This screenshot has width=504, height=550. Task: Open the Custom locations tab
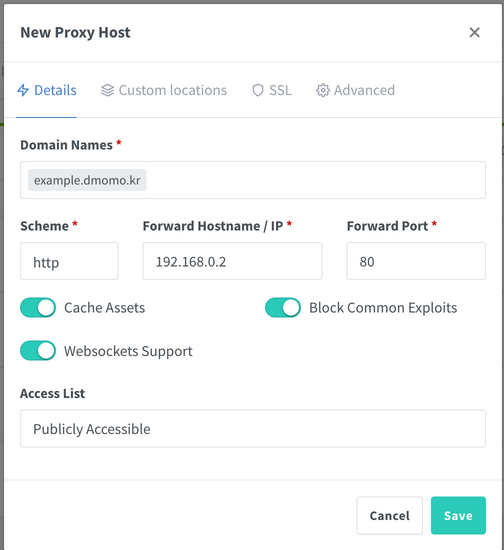tap(164, 90)
